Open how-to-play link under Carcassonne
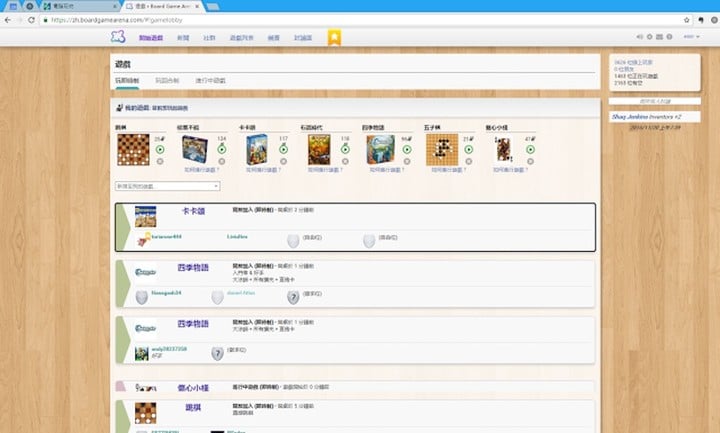This screenshot has width=720, height=433. tap(263, 170)
